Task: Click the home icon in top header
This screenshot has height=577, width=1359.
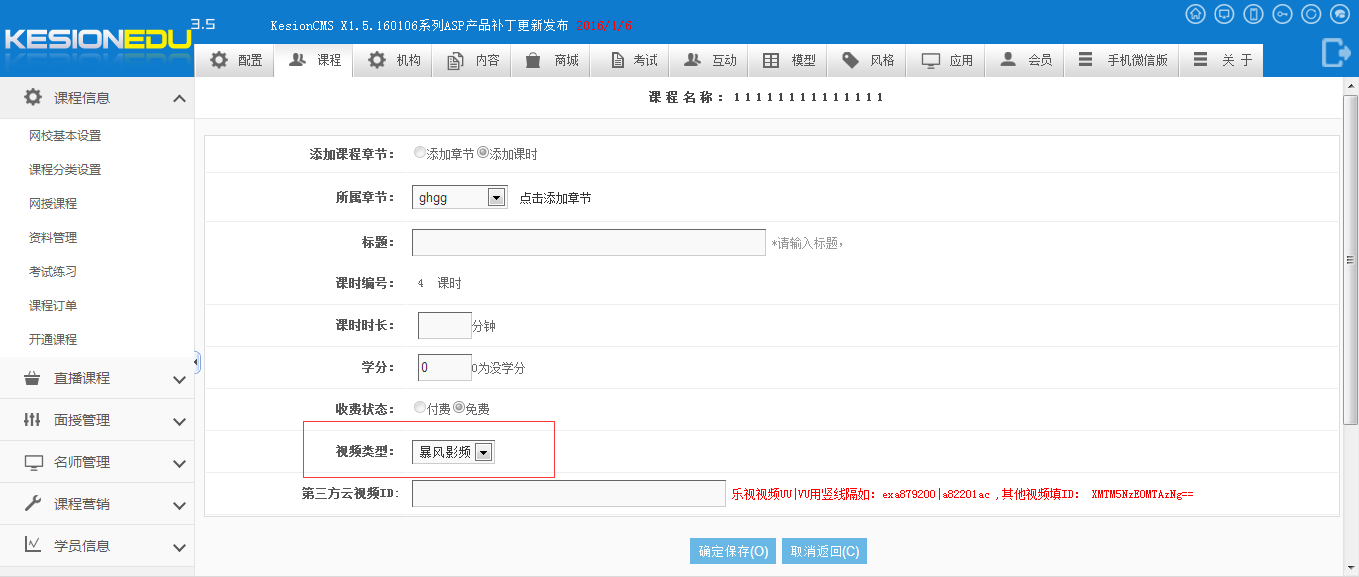Action: pyautogui.click(x=1195, y=14)
